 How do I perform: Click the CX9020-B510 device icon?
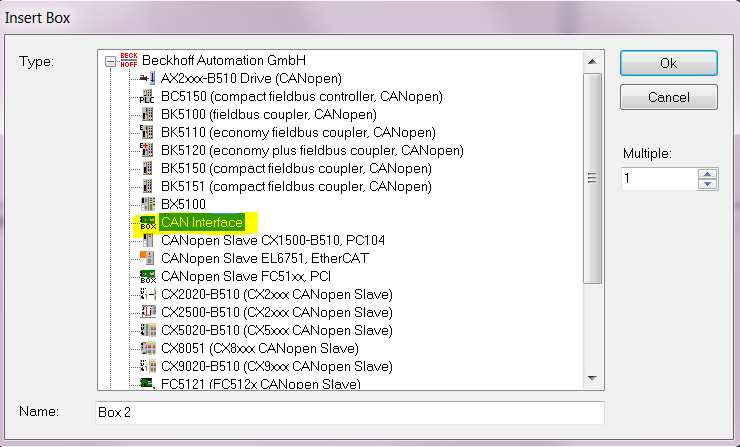pyautogui.click(x=148, y=366)
